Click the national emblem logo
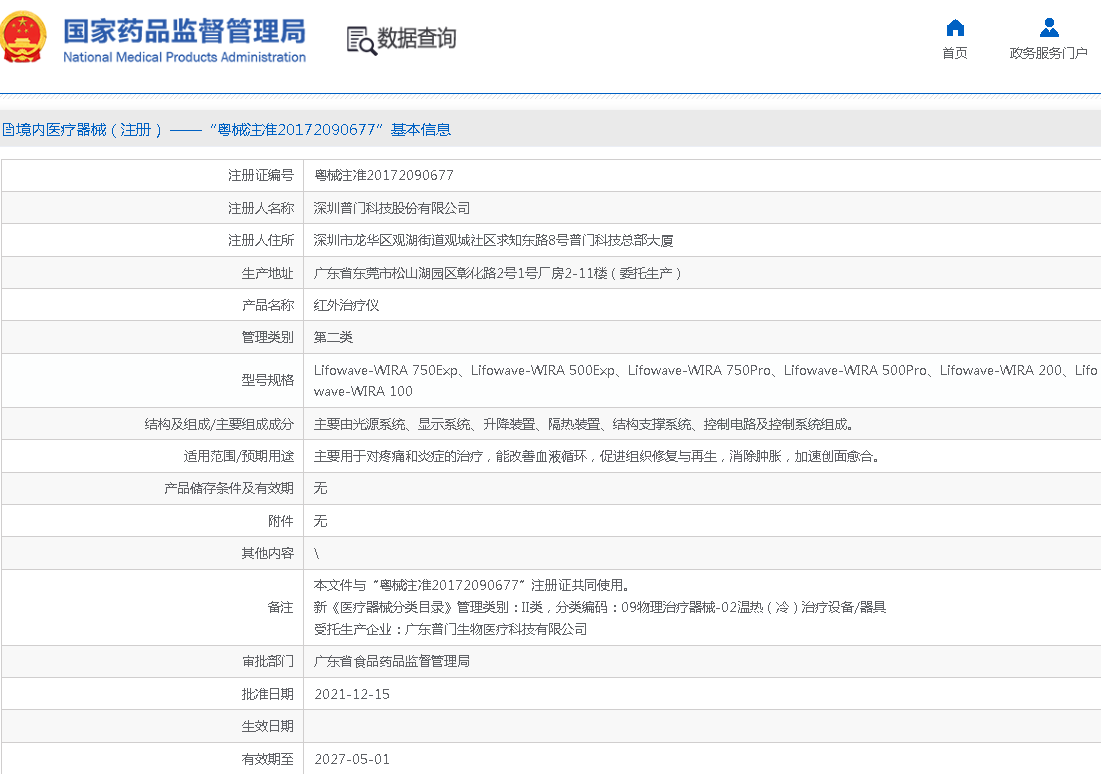 click(24, 38)
